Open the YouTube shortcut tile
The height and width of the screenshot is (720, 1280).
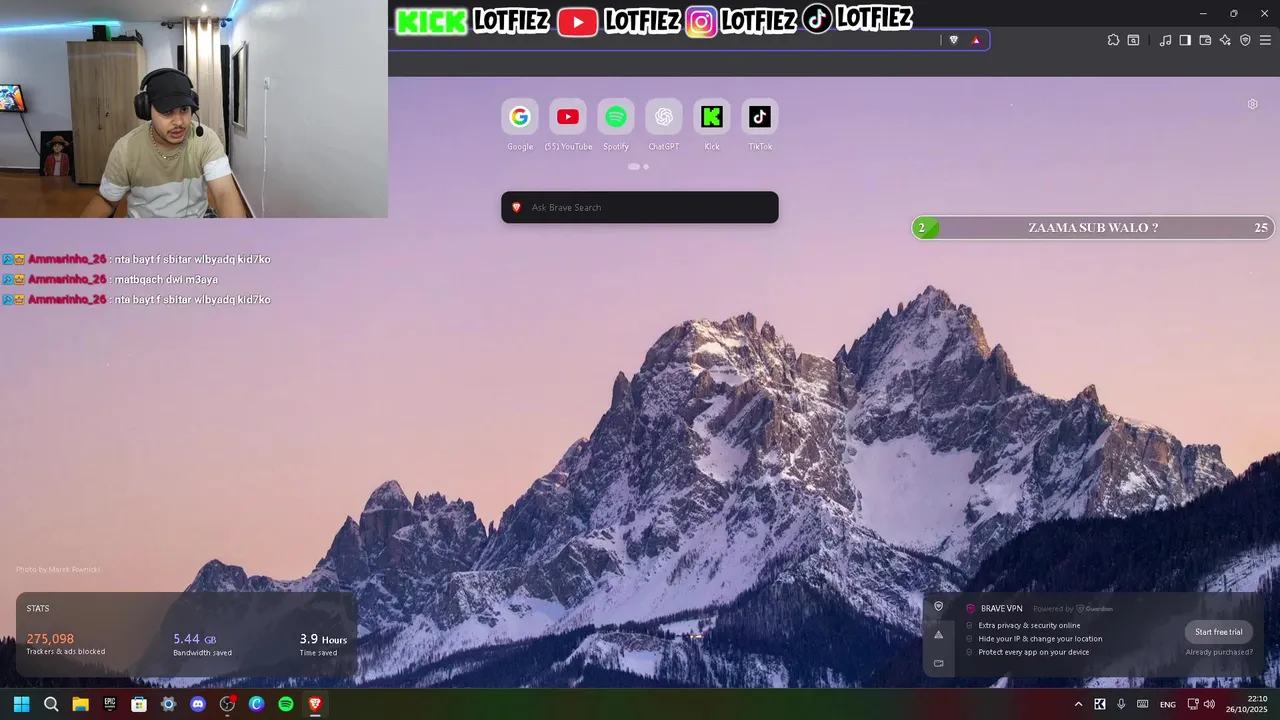[x=568, y=117]
